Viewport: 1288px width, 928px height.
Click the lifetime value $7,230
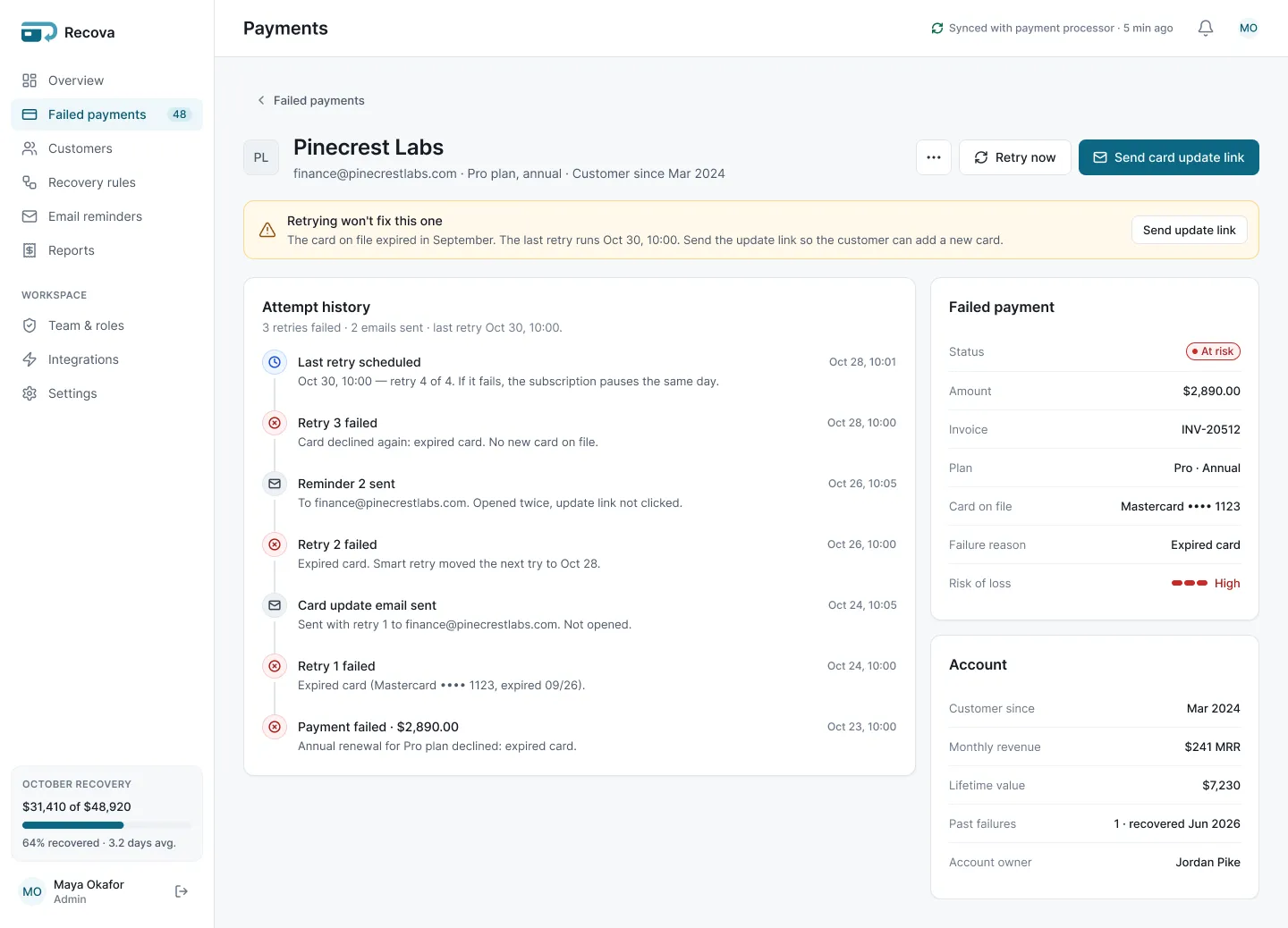(x=1221, y=785)
